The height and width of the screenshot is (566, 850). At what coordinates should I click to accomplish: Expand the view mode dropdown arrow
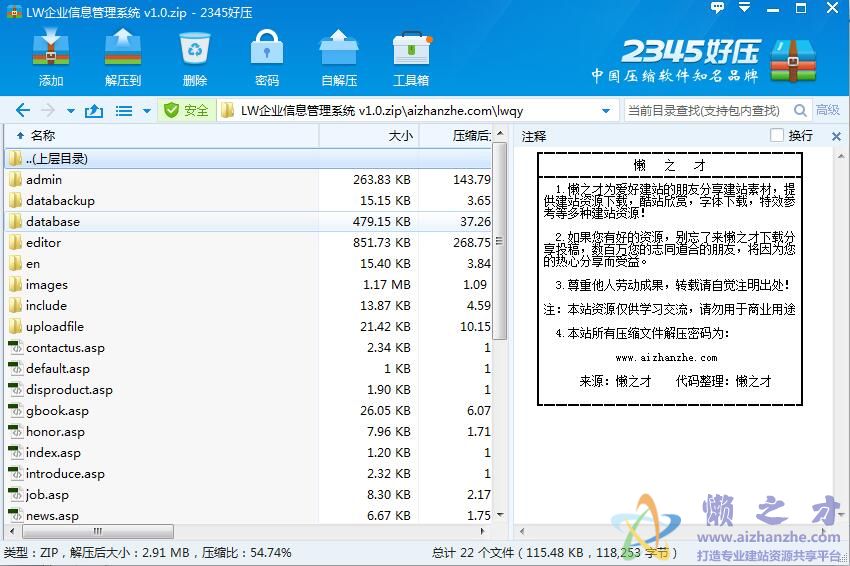click(x=146, y=111)
